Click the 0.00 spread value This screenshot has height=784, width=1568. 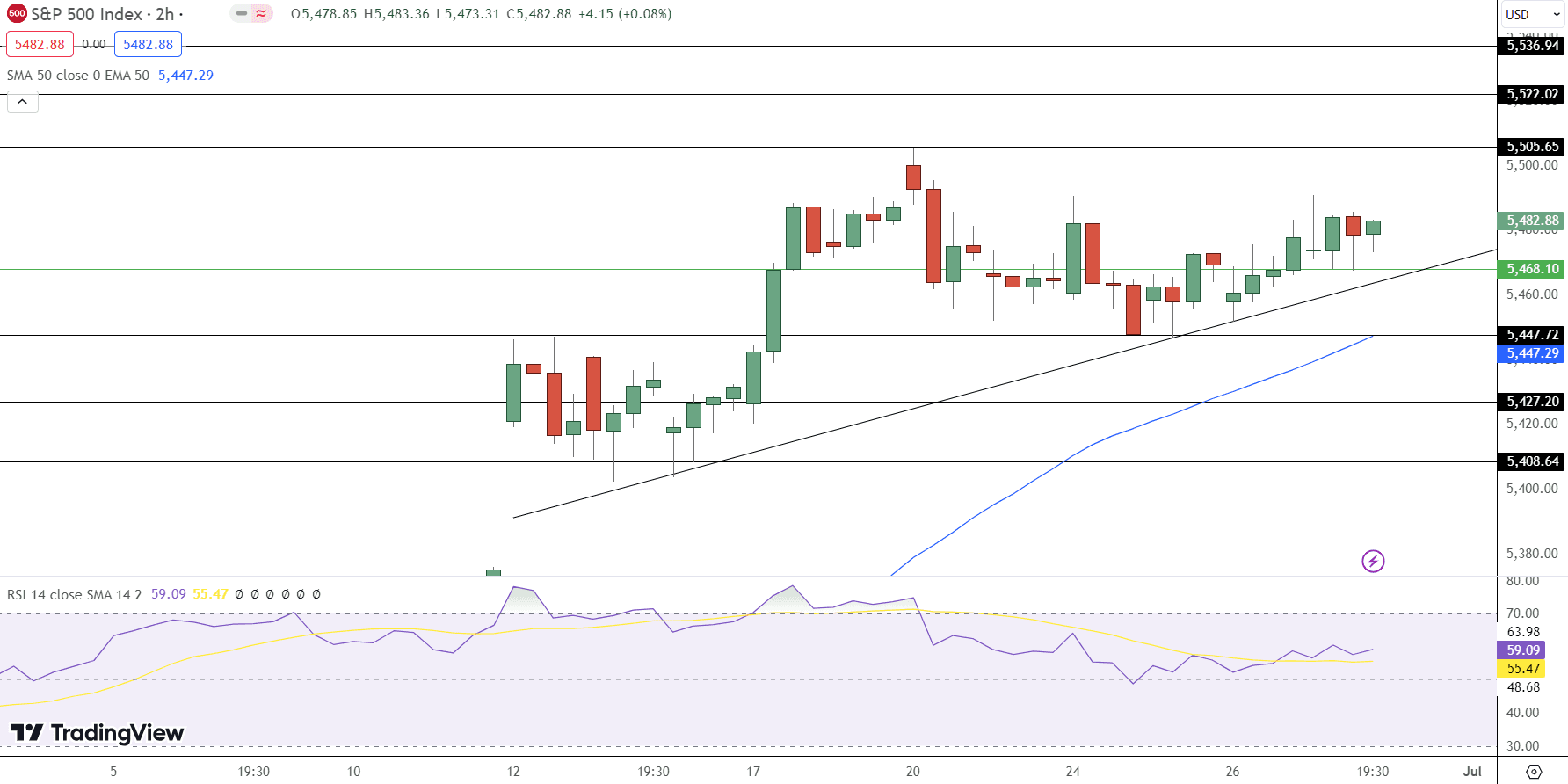(x=94, y=45)
